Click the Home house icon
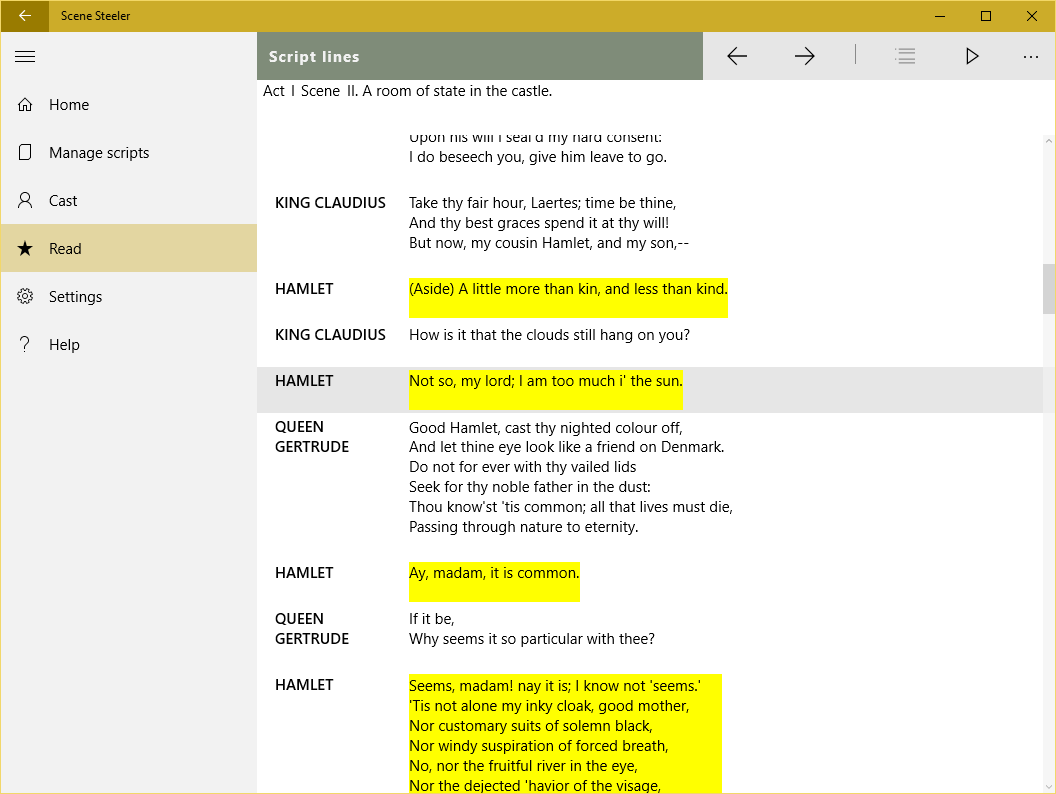This screenshot has height=794, width=1056. click(x=25, y=104)
